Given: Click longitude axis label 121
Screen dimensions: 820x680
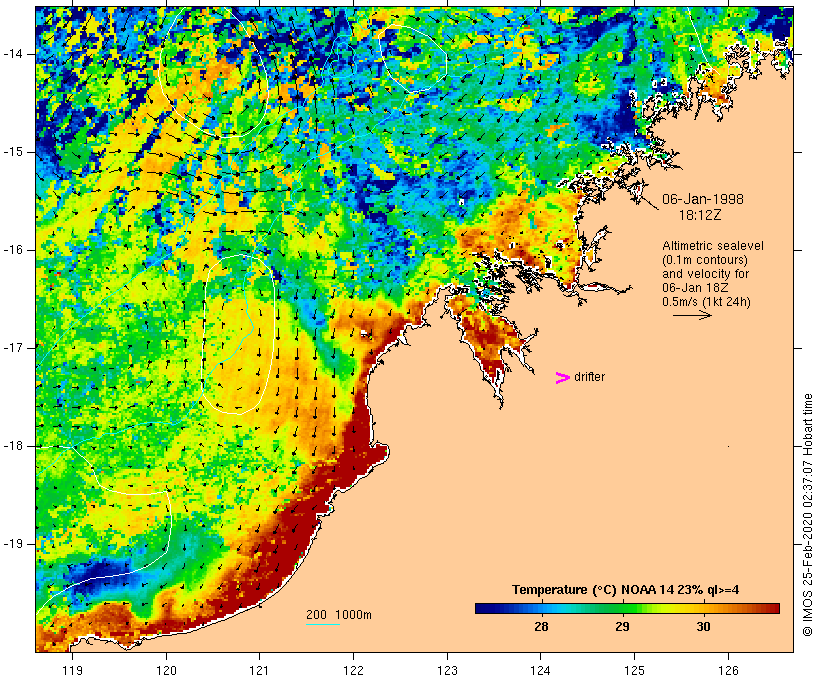Looking at the screenshot, I should [259, 670].
